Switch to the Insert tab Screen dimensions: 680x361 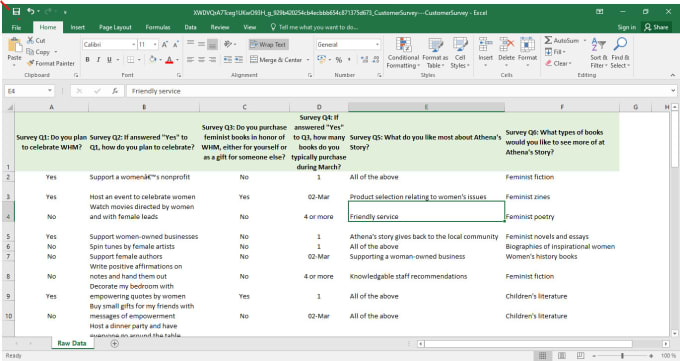point(78,27)
